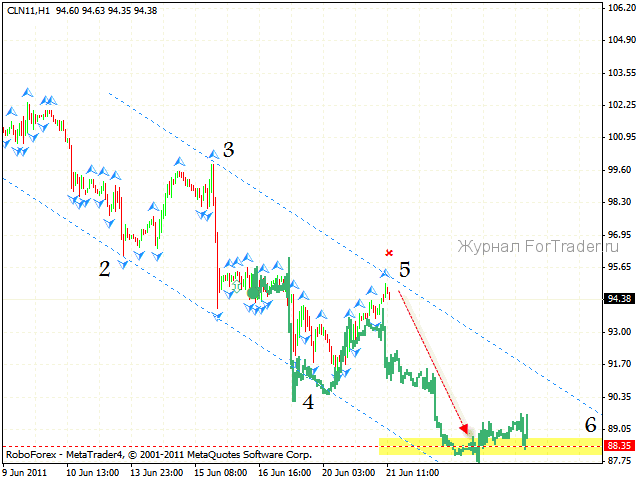Click the 20 Jun 03:00 time label
Viewport: 640px width, 480px height.
[x=349, y=473]
